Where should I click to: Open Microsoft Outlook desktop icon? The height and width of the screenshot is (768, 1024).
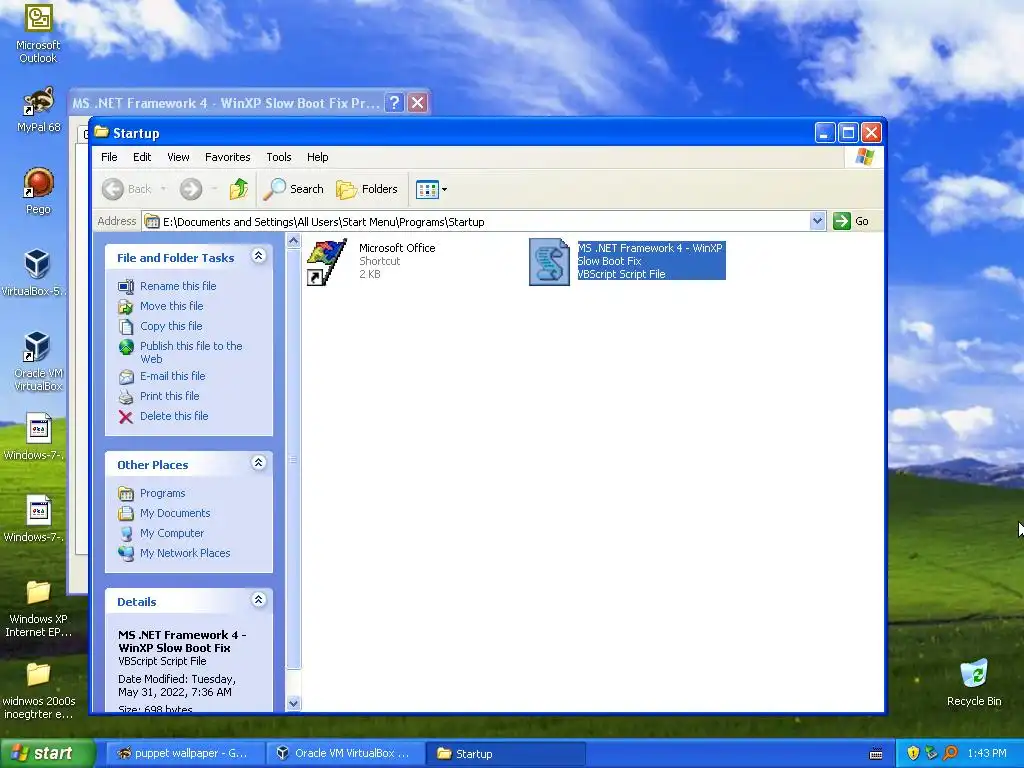tap(38, 33)
